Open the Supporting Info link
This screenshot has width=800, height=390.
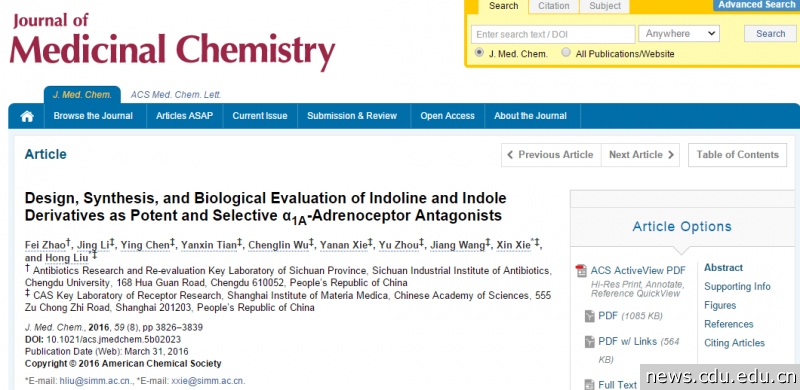pos(737,286)
